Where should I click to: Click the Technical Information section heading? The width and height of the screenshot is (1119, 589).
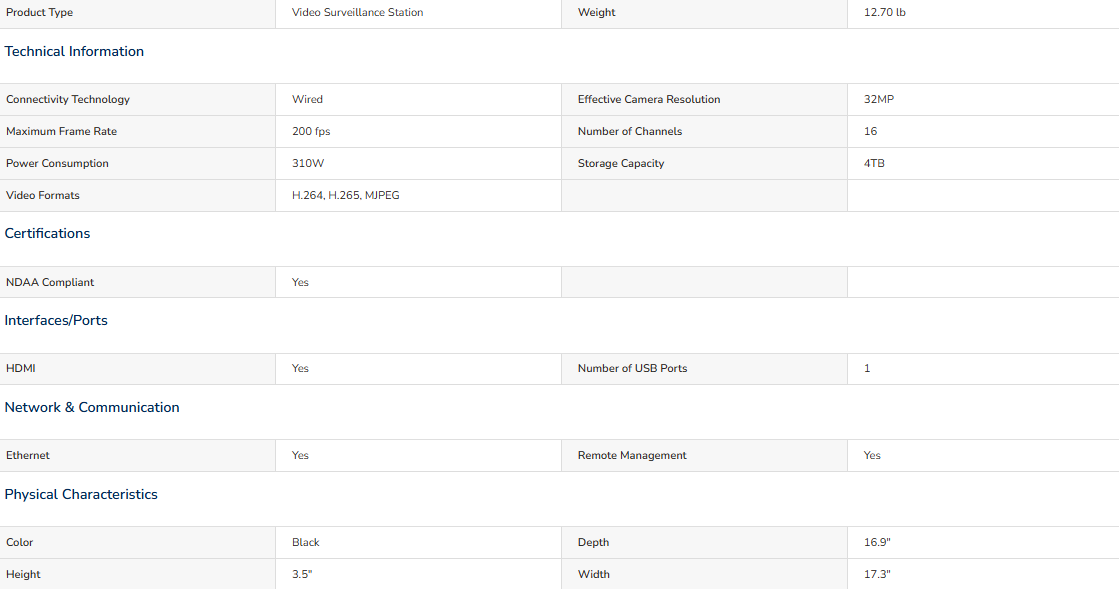[x=74, y=51]
